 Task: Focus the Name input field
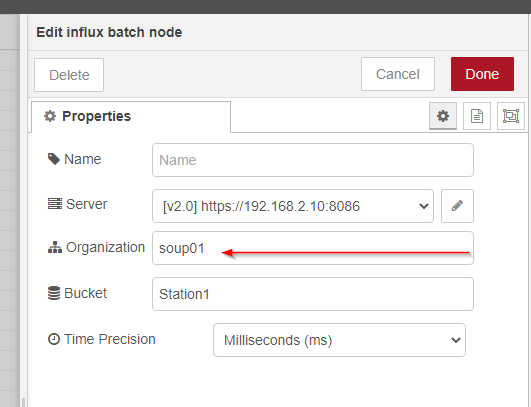313,160
